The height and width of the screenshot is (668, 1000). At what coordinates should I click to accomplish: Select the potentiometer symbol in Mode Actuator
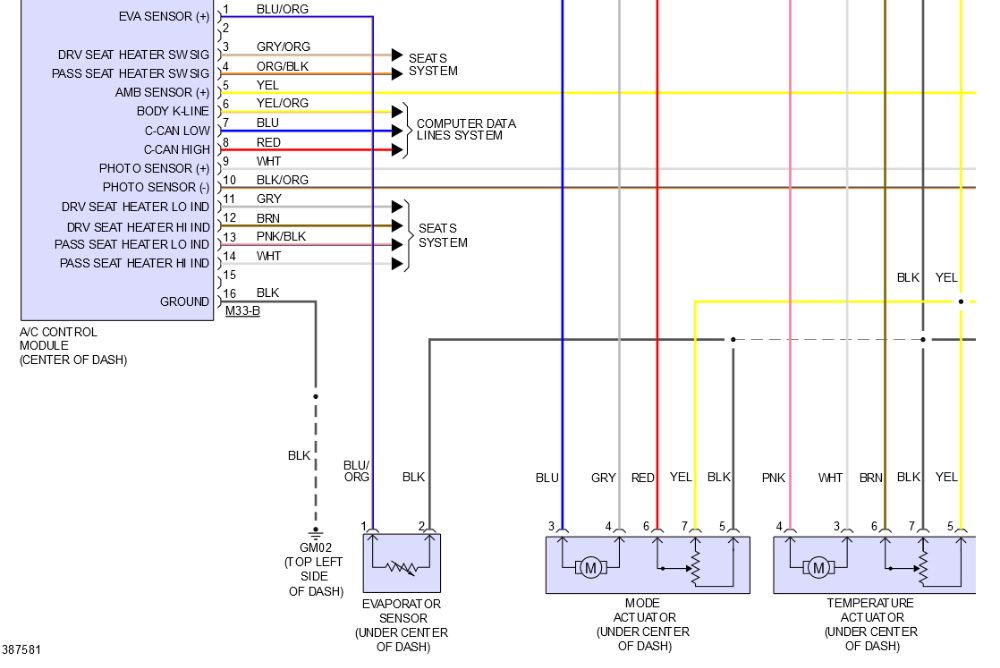(697, 568)
